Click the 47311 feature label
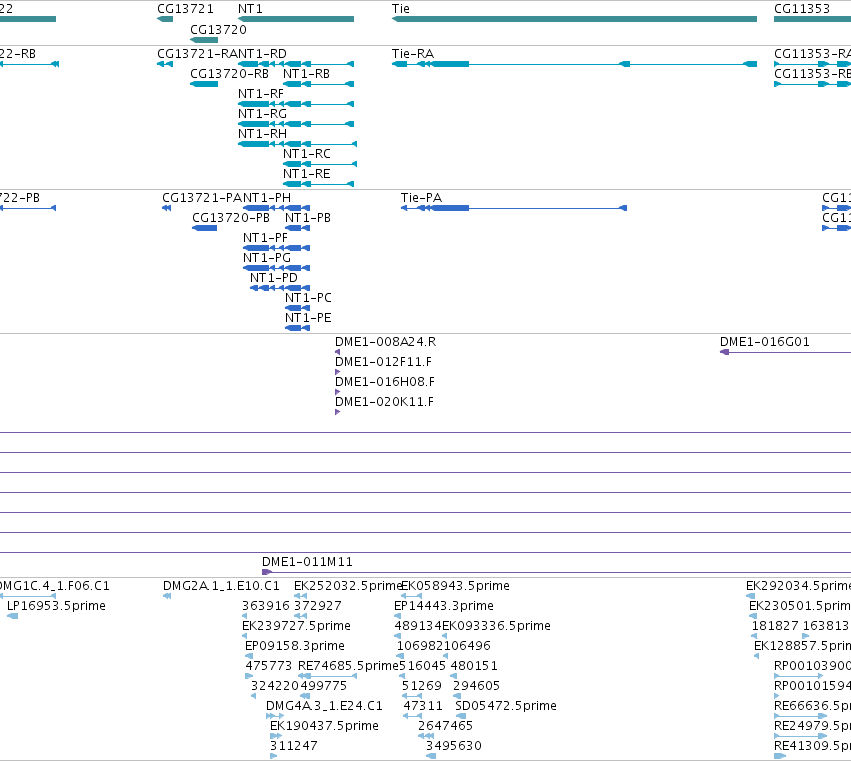The height and width of the screenshot is (761, 851). click(x=423, y=706)
